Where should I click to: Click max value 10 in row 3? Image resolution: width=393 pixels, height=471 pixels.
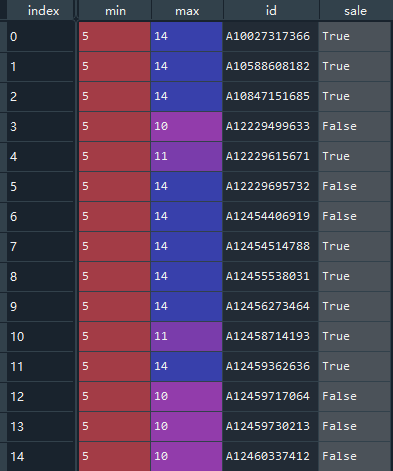186,126
